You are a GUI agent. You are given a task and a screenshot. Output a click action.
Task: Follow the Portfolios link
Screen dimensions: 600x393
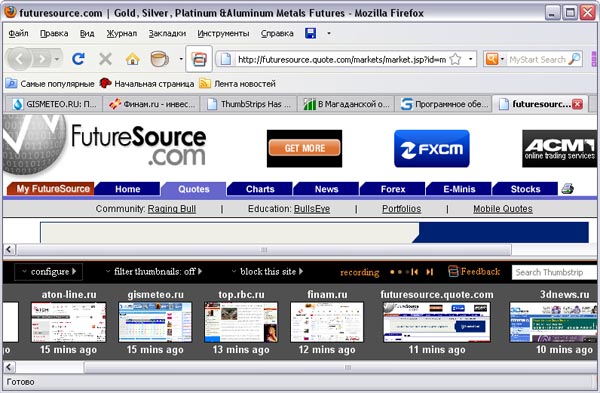click(x=401, y=209)
